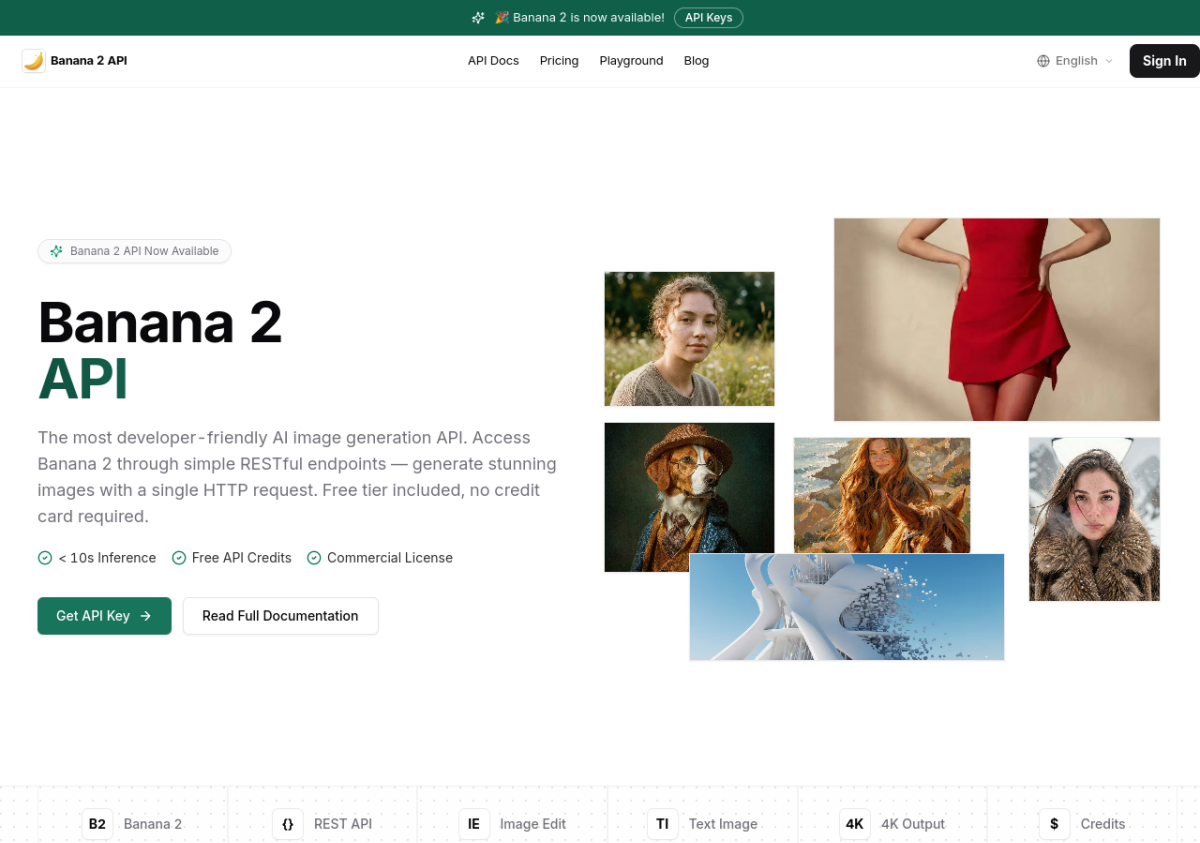This screenshot has height=843, width=1200.
Task: Click the large green API heading
Action: [x=83, y=379]
